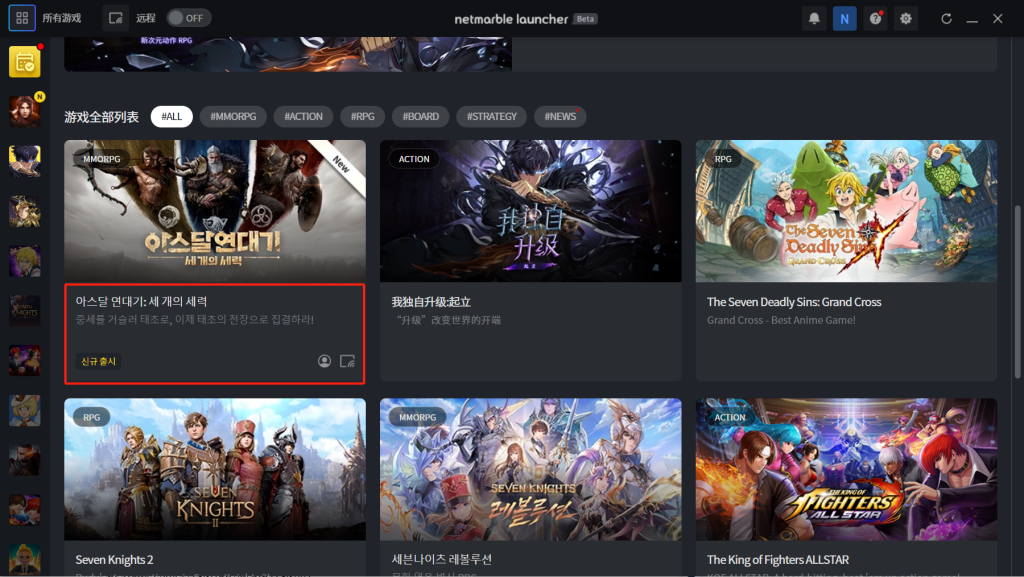Select sidebar blonde Seven Deadly Sins character icon
1024x577 pixels.
tap(25, 261)
